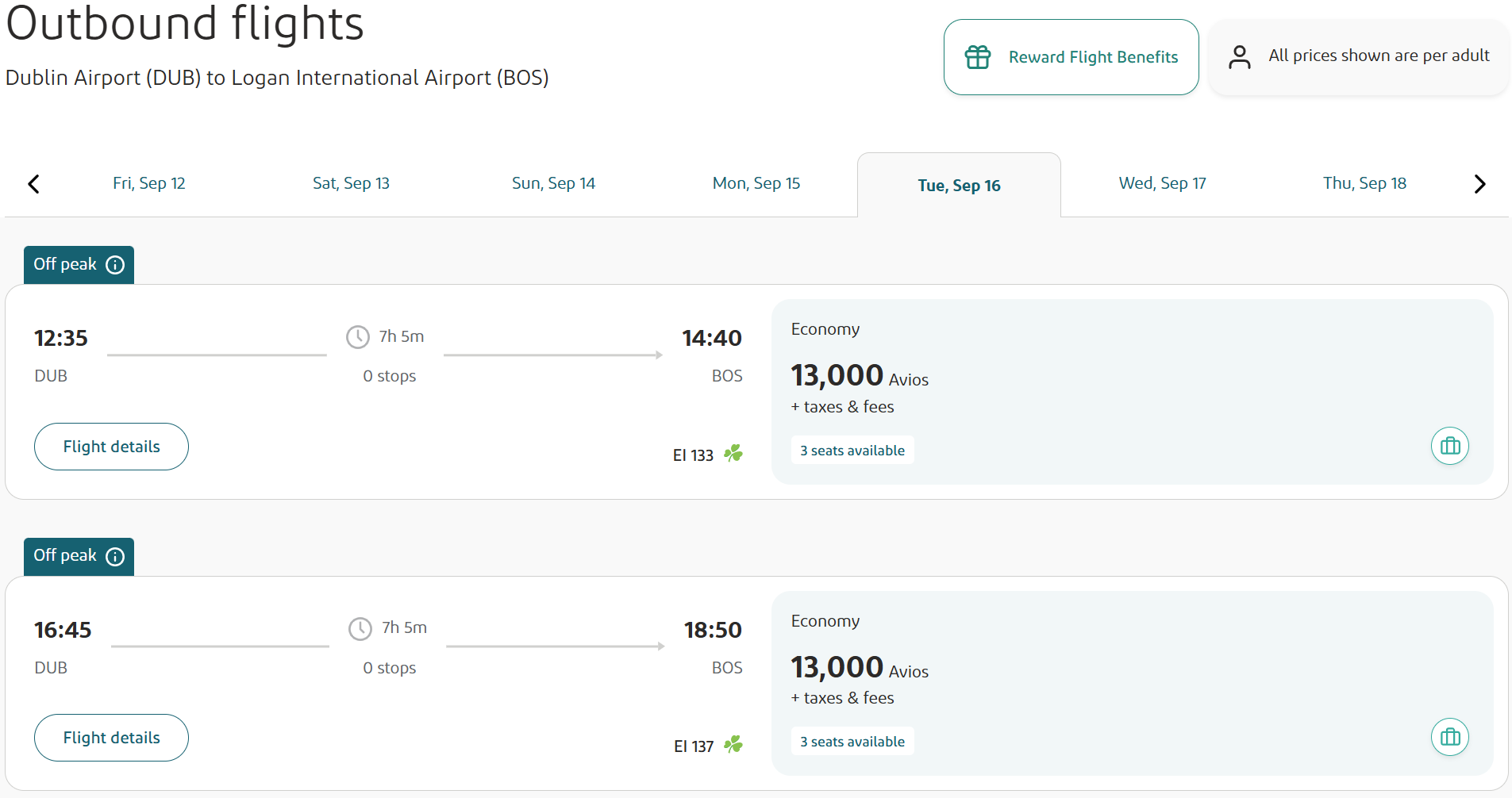
Task: Click the 12:35 departure time
Action: pyautogui.click(x=61, y=338)
